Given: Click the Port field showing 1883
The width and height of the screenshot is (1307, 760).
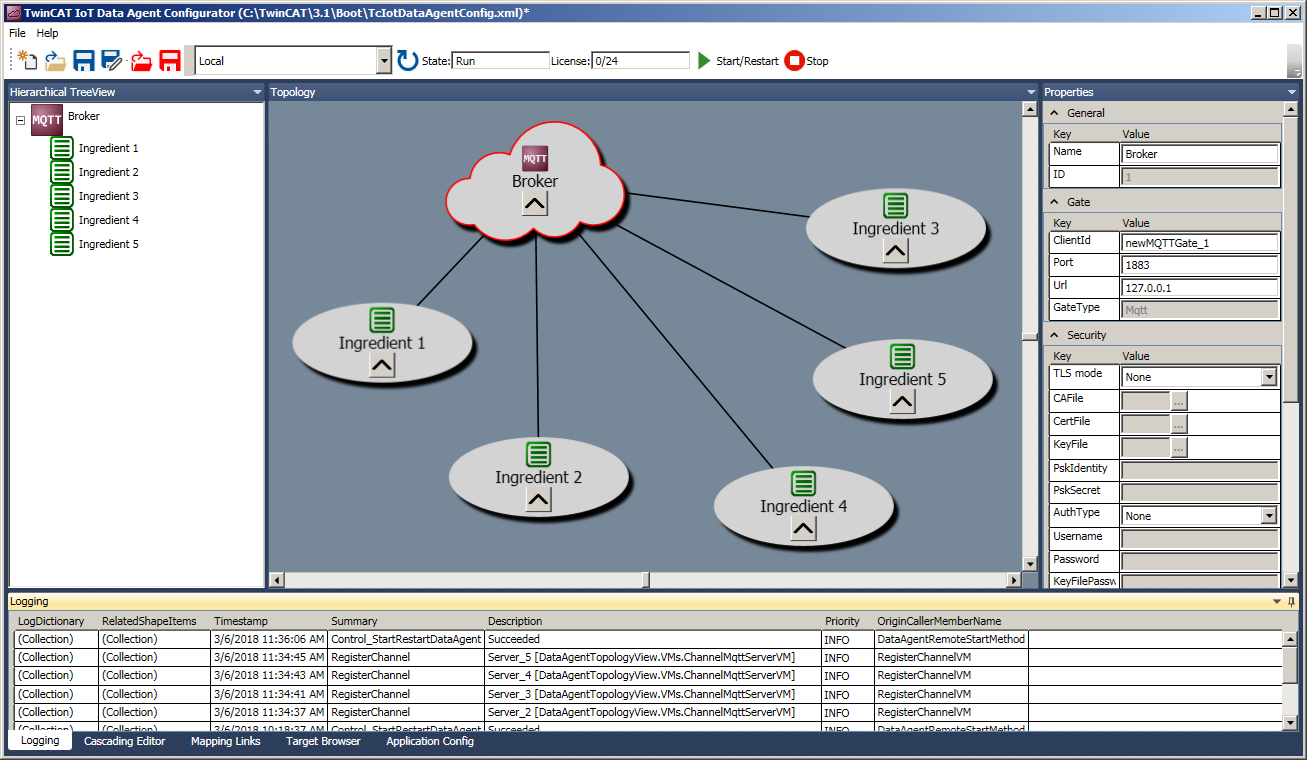Looking at the screenshot, I should (1200, 266).
